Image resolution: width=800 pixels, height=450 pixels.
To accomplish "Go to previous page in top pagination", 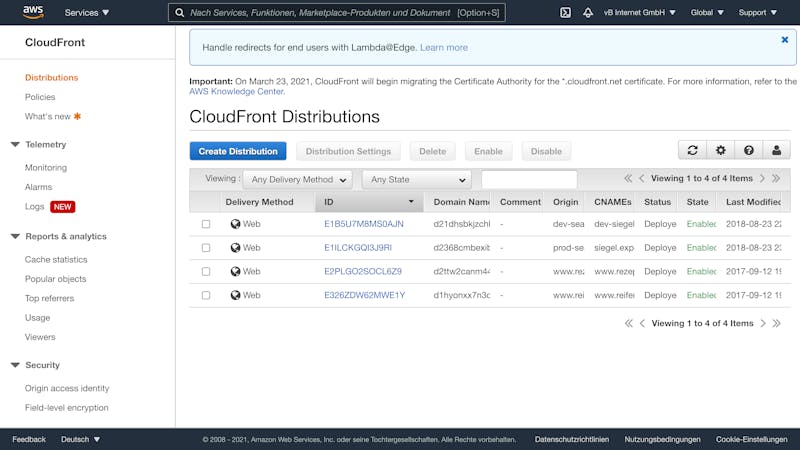I will tap(641, 178).
